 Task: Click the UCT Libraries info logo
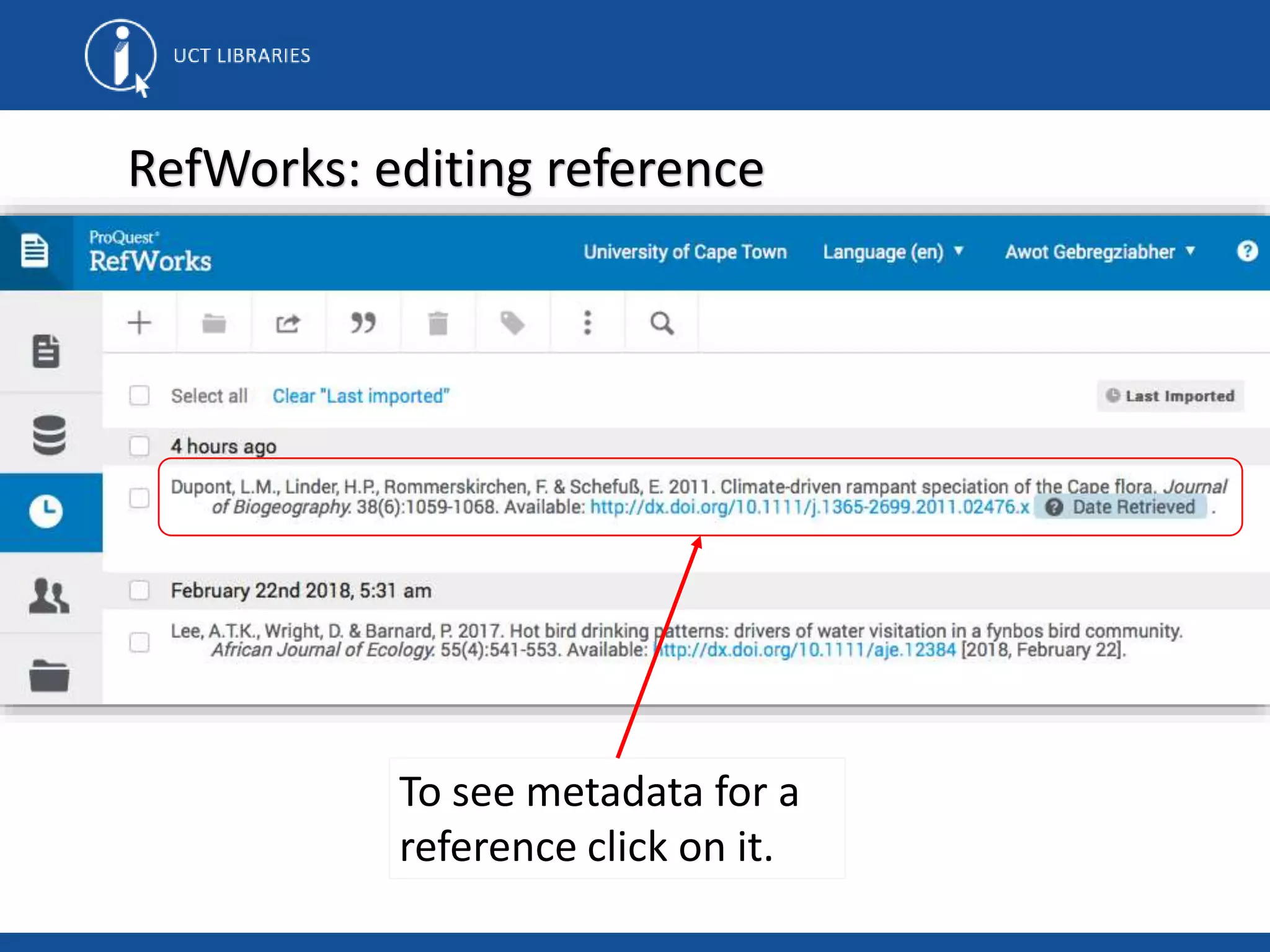(x=120, y=57)
